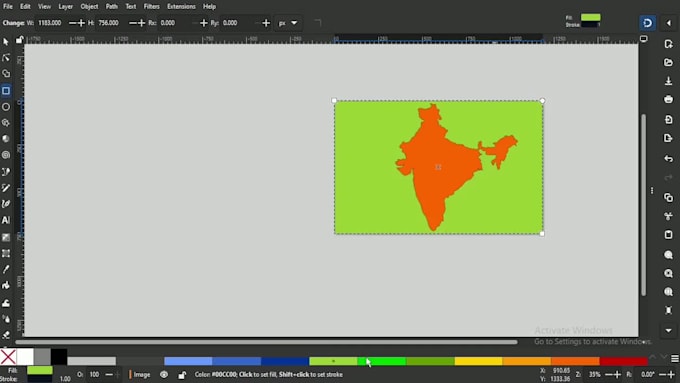The height and width of the screenshot is (383, 680).
Task: Select the 3D box tool
Action: coord(6,139)
